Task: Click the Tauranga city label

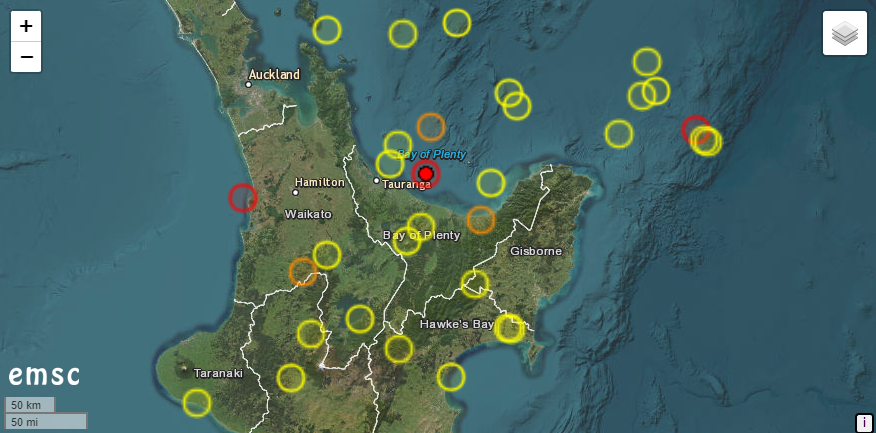Action: 407,185
